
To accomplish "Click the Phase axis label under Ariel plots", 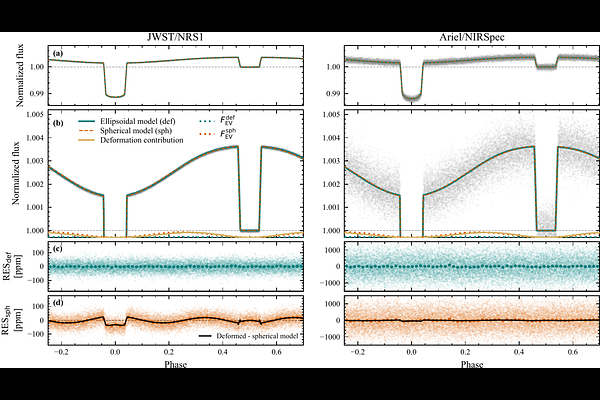I will [472, 364].
